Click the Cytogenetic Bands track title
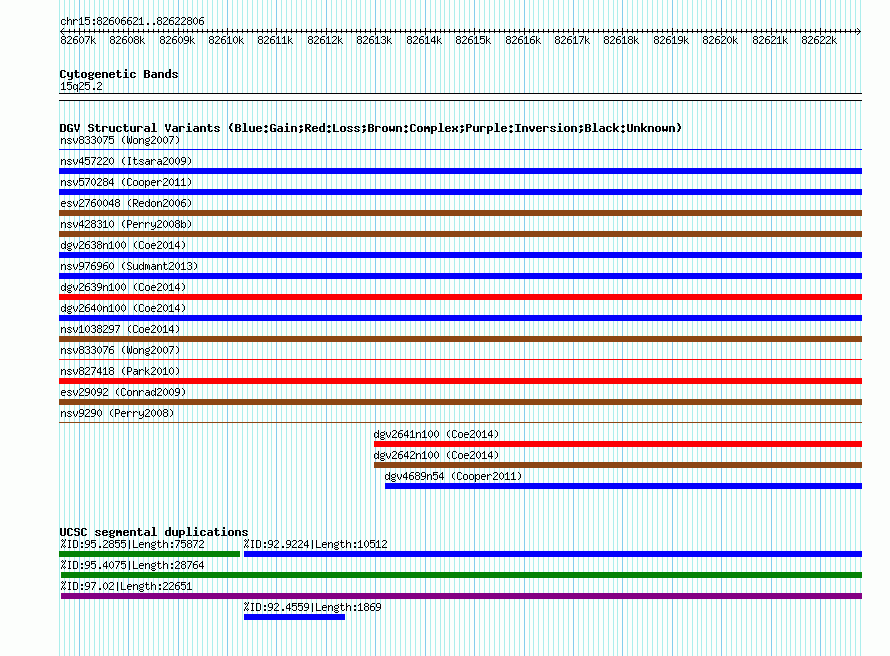The width and height of the screenshot is (890, 656). coord(119,74)
